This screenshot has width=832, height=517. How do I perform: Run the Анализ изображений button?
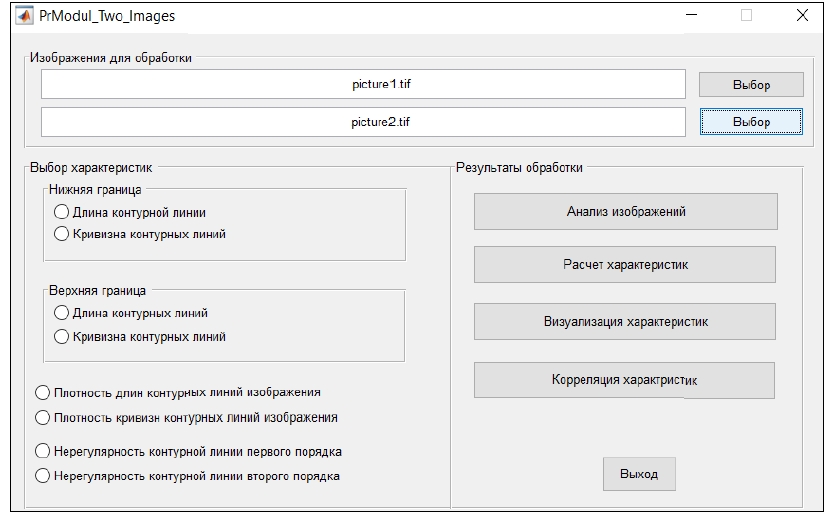625,212
